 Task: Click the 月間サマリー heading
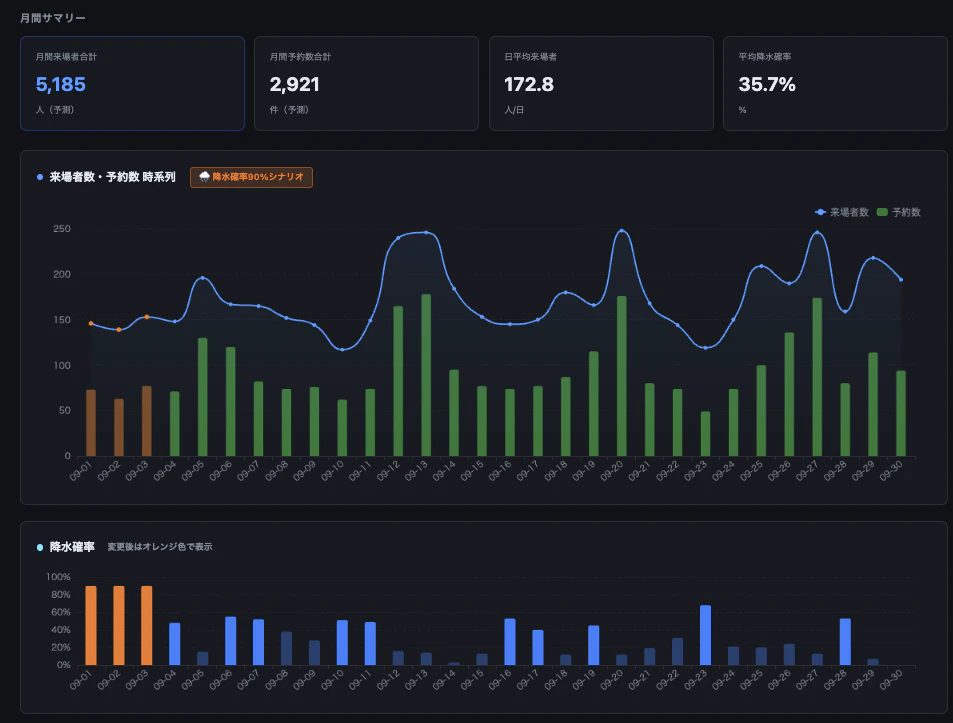[53, 18]
